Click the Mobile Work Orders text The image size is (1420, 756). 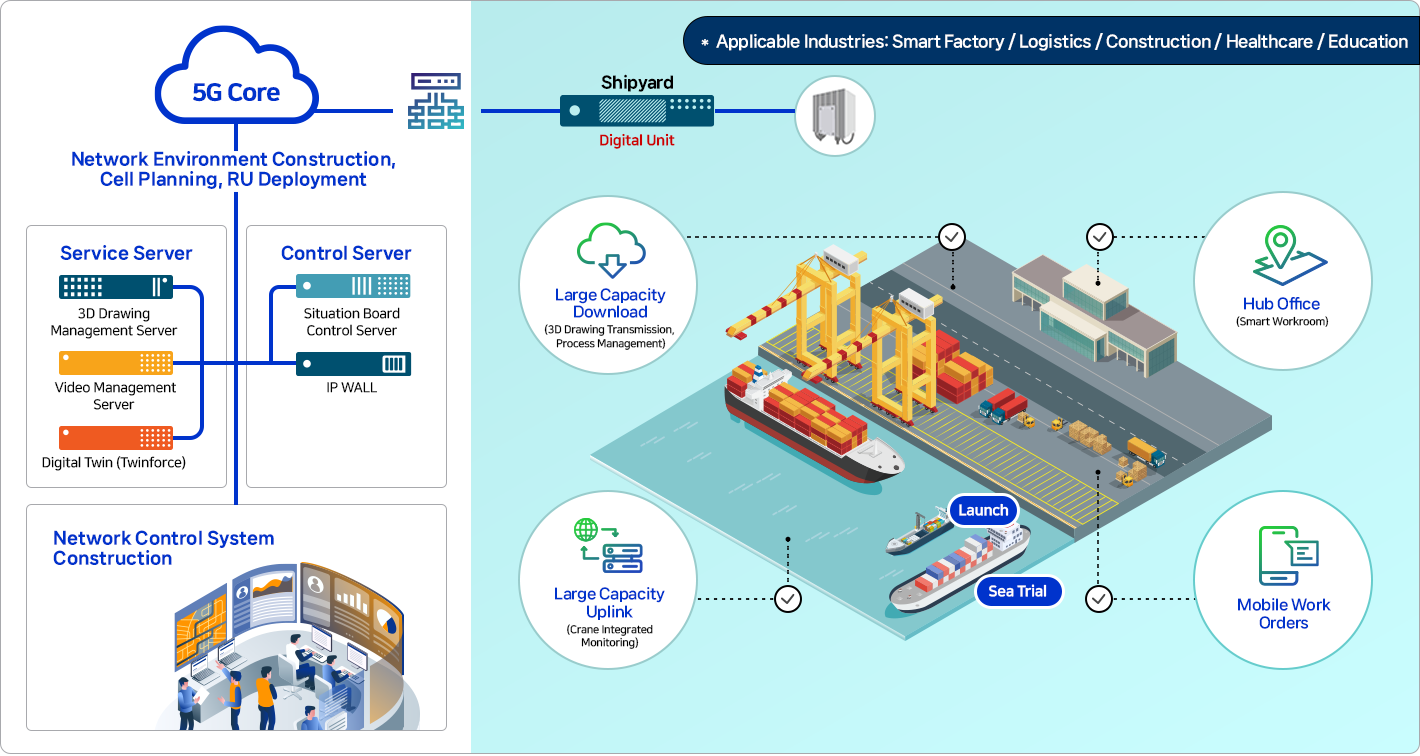click(x=1283, y=613)
